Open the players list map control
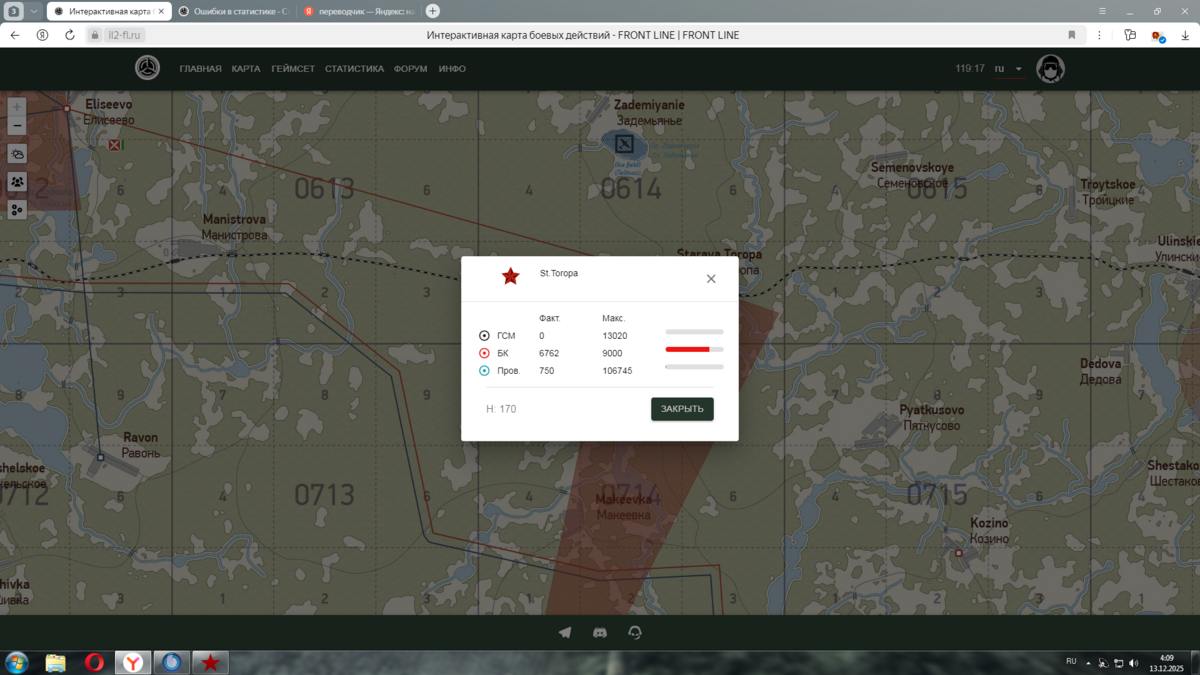The height and width of the screenshot is (675, 1200). 17,182
